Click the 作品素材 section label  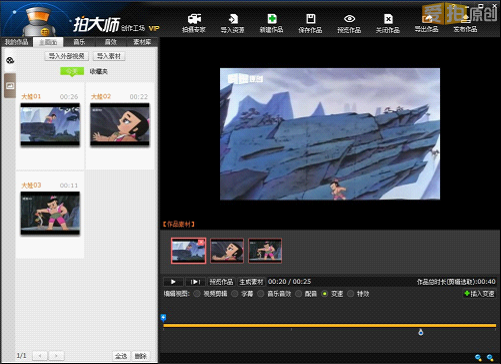[179, 224]
